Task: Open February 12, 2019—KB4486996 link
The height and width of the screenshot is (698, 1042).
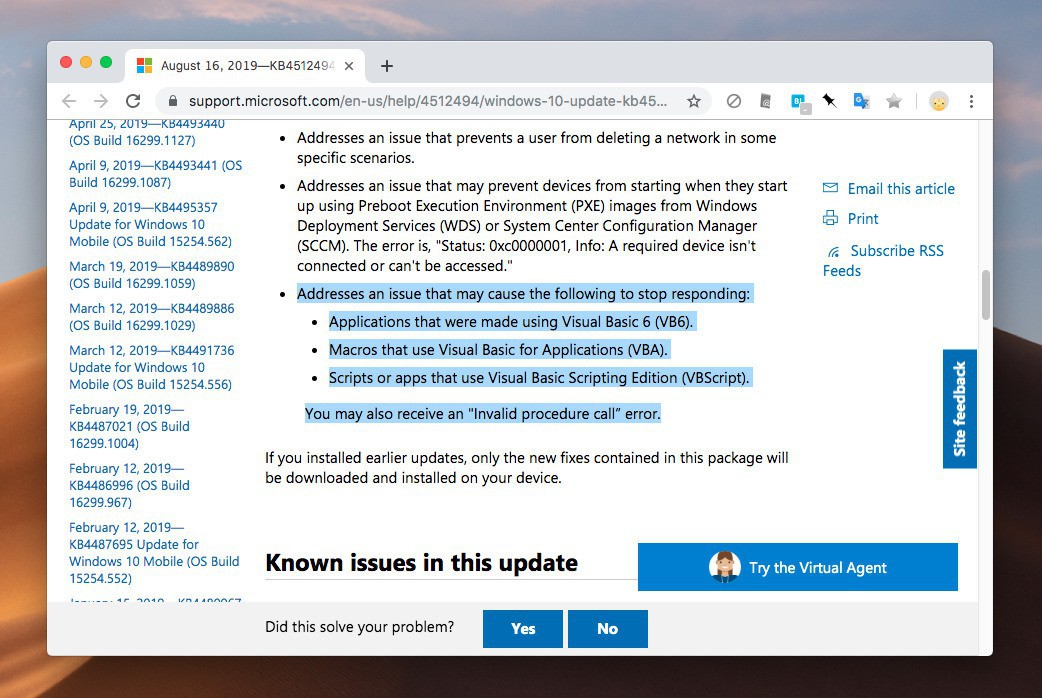Action: 130,485
